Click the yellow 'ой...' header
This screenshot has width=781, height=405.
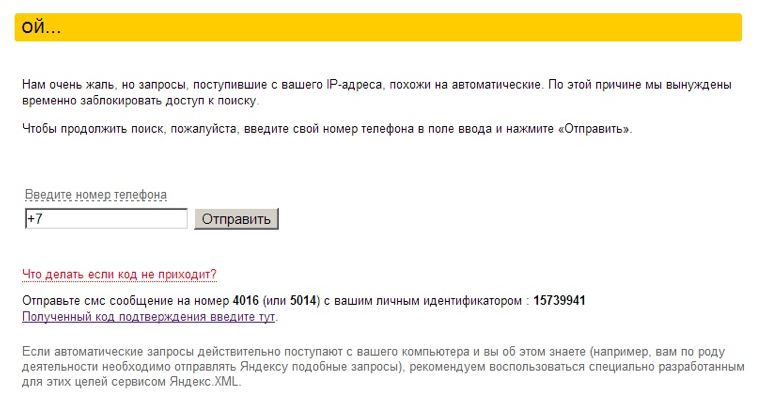[x=378, y=27]
